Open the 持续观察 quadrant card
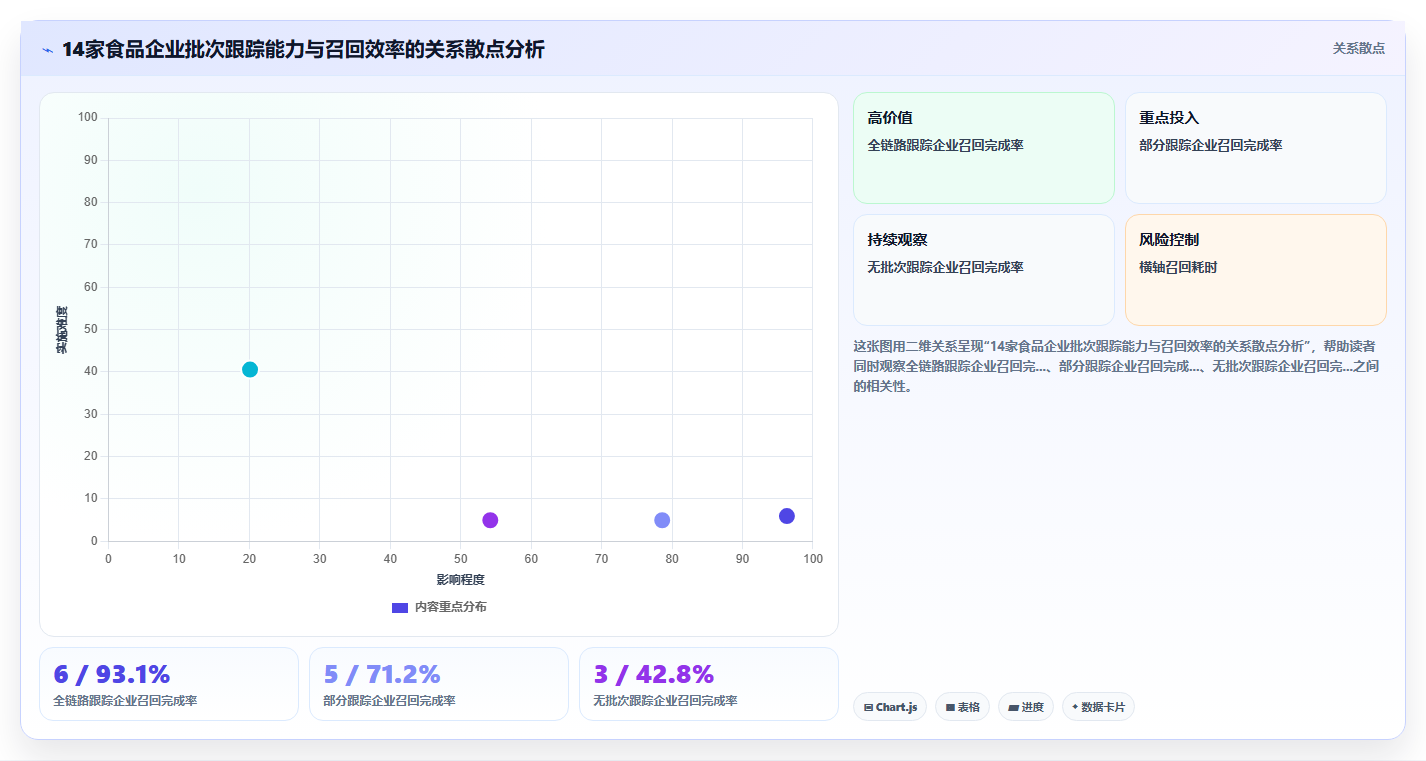Screen dimensions: 1426x761 pyautogui.click(x=983, y=270)
